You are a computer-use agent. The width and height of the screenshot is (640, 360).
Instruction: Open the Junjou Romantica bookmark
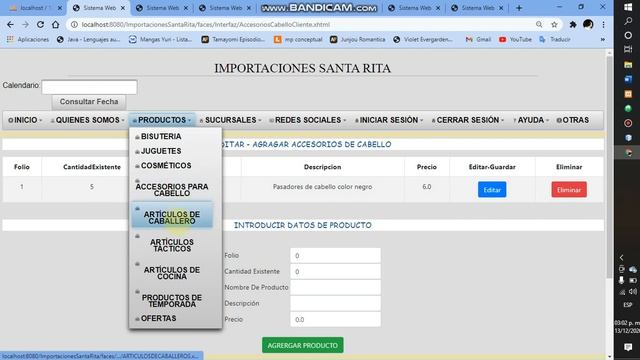tap(358, 40)
